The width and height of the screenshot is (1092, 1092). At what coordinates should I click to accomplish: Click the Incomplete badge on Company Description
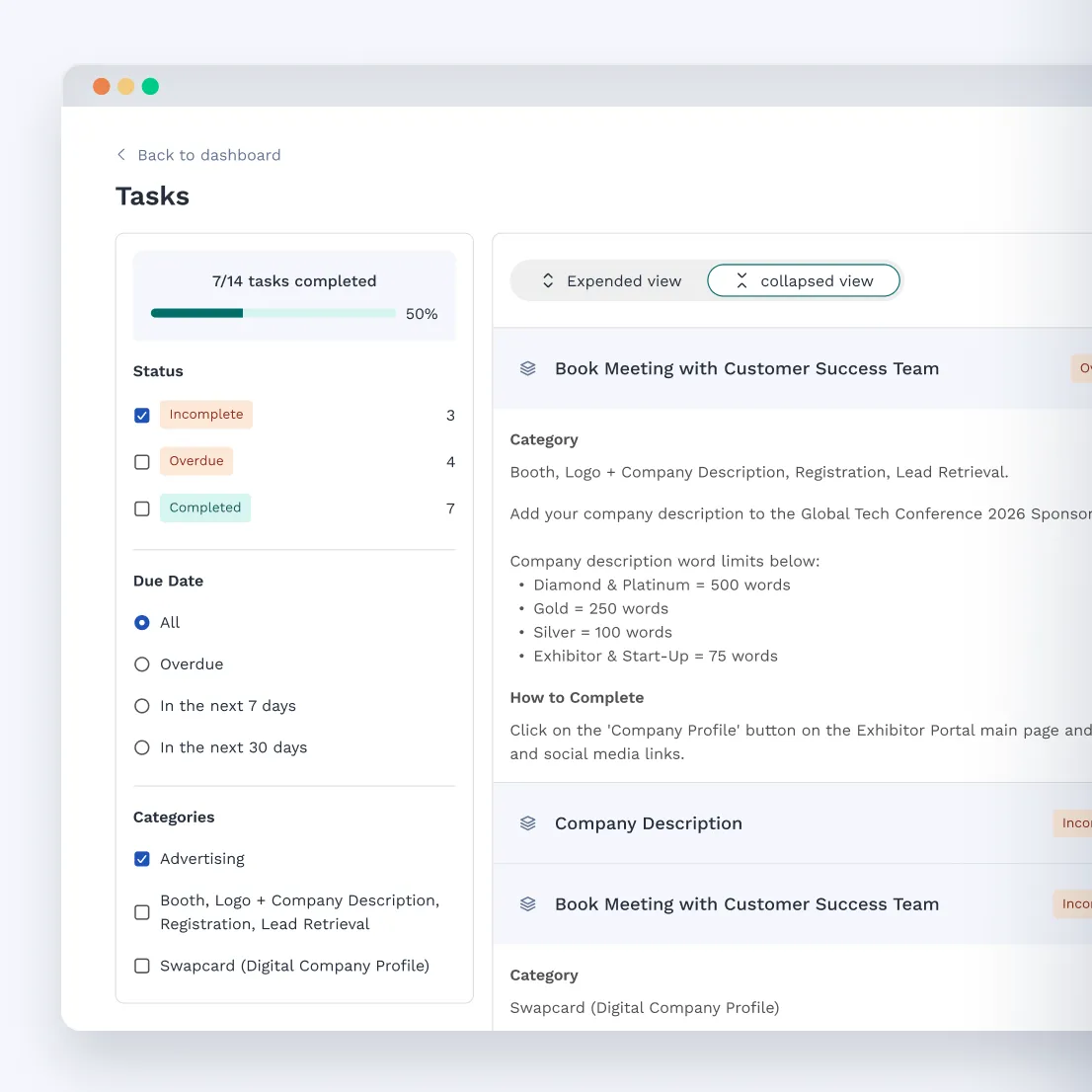click(1076, 822)
